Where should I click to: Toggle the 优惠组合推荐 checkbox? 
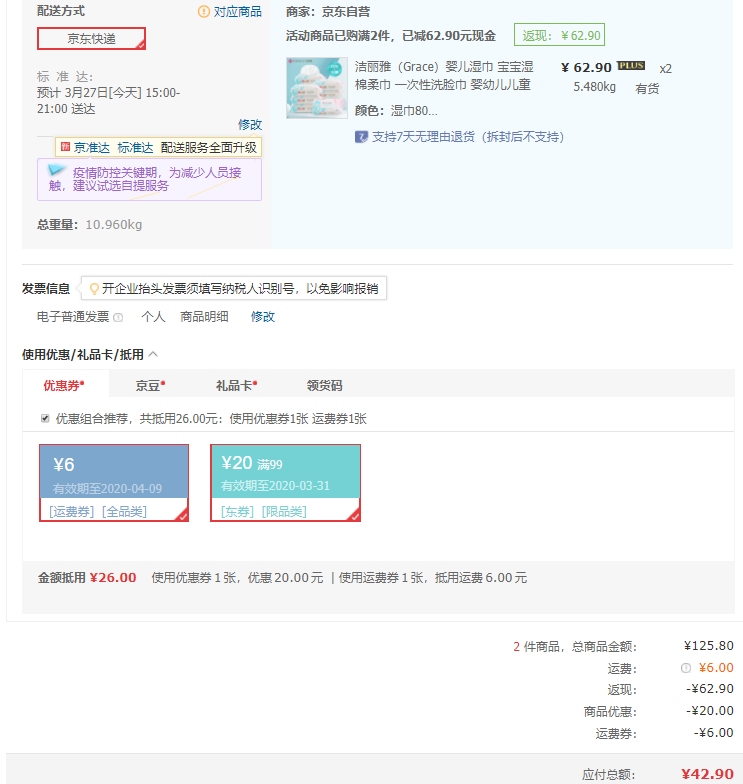pyautogui.click(x=45, y=418)
